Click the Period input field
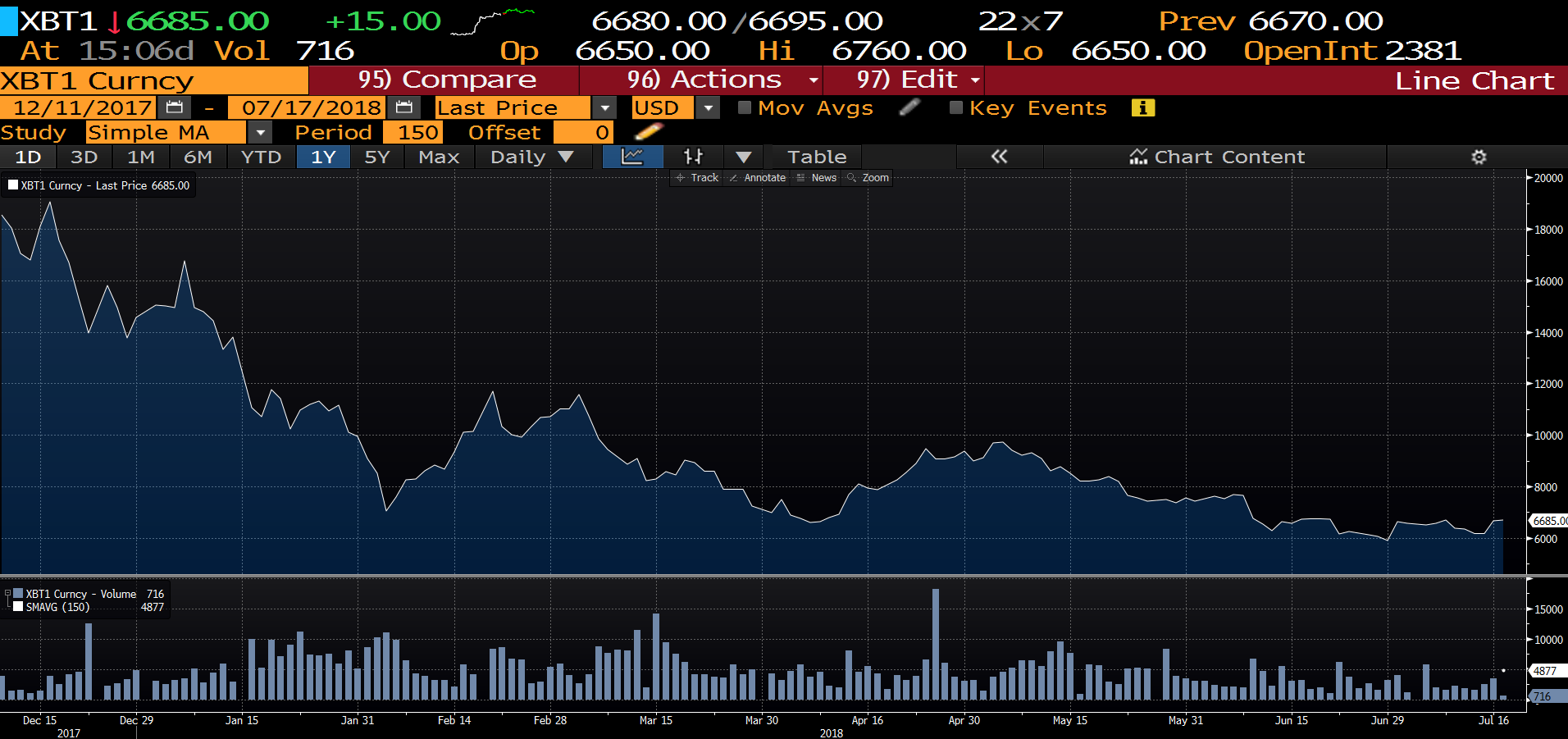Image resolution: width=1568 pixels, height=739 pixels. pyautogui.click(x=417, y=132)
